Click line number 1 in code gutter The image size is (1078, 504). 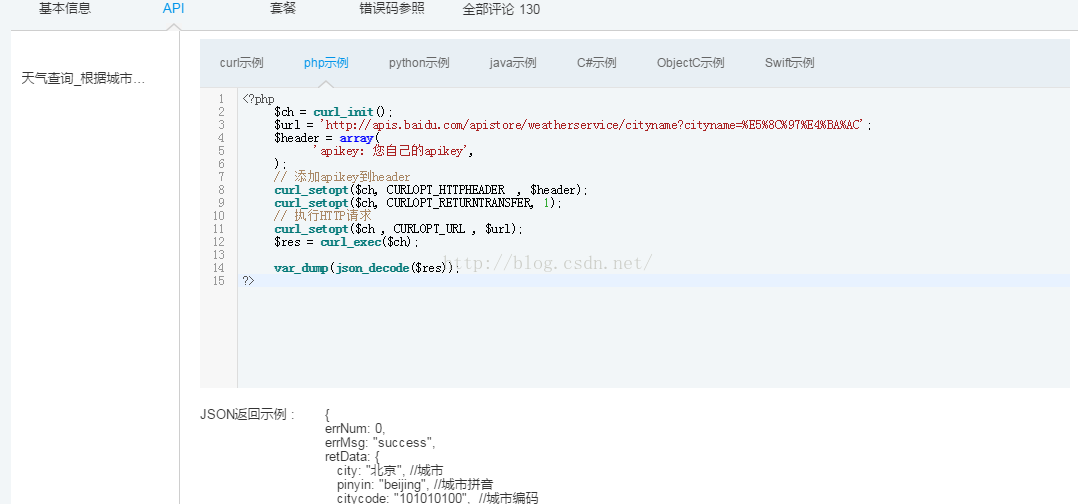click(221, 99)
